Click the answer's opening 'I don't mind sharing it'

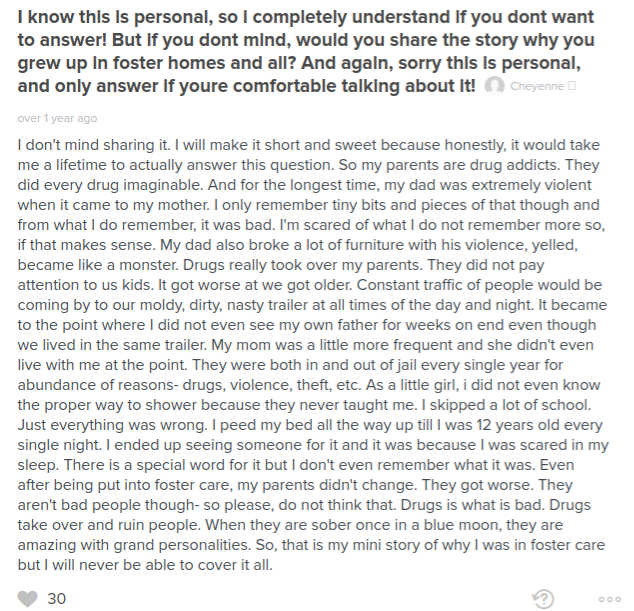point(94,145)
